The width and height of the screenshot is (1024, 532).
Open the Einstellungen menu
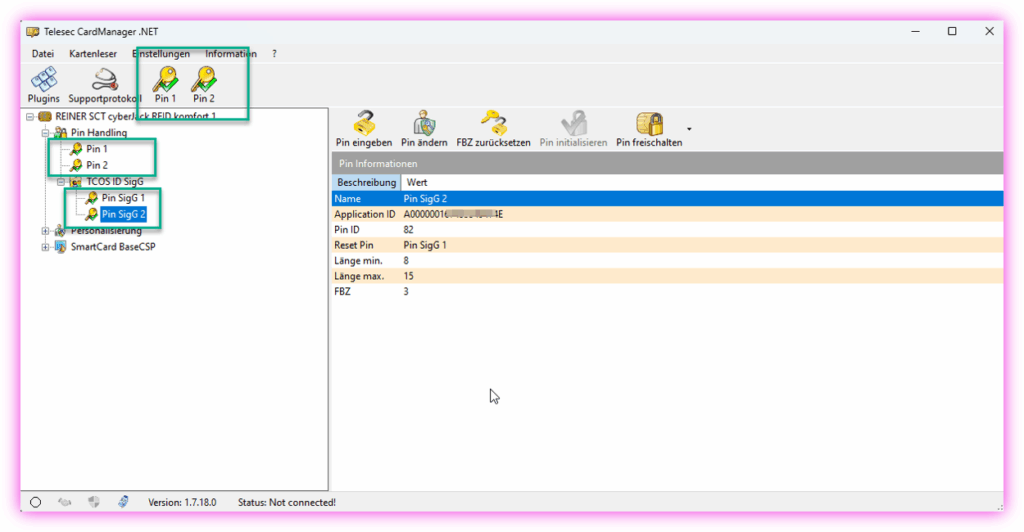click(161, 53)
